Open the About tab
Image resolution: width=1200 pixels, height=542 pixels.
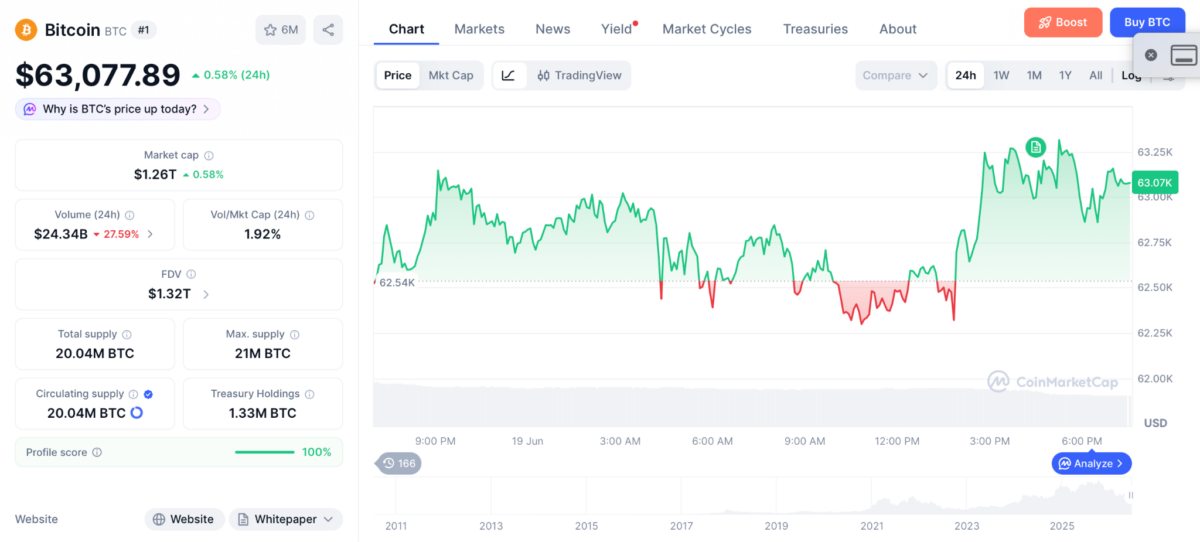(x=898, y=29)
